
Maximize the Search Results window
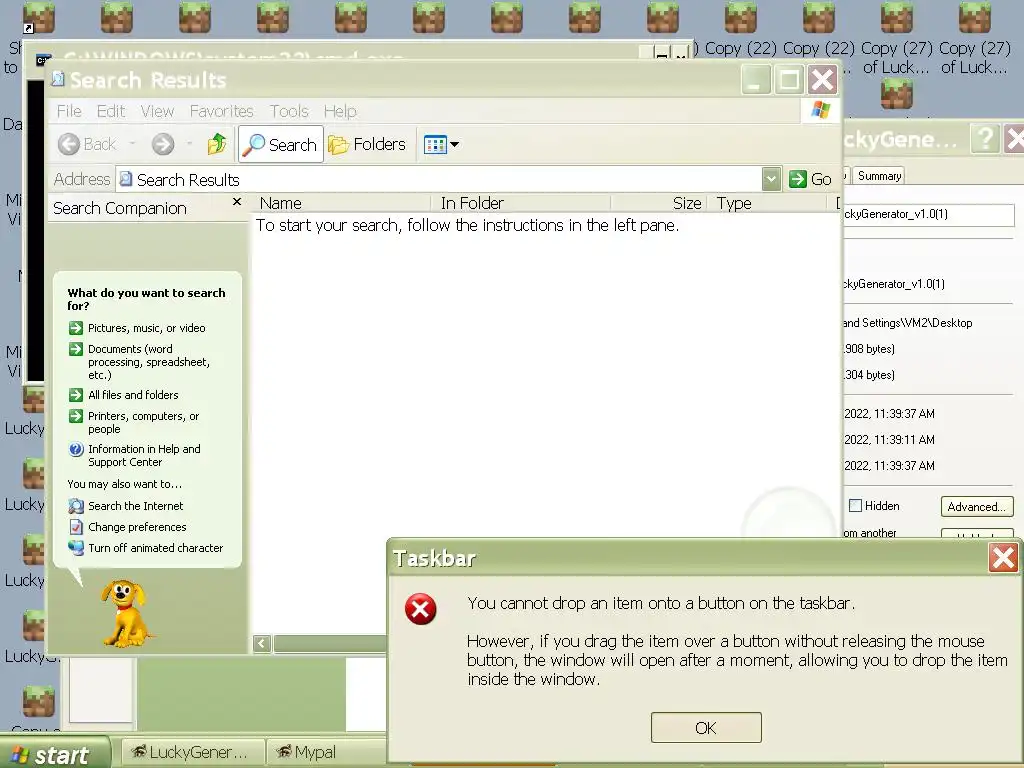(789, 80)
